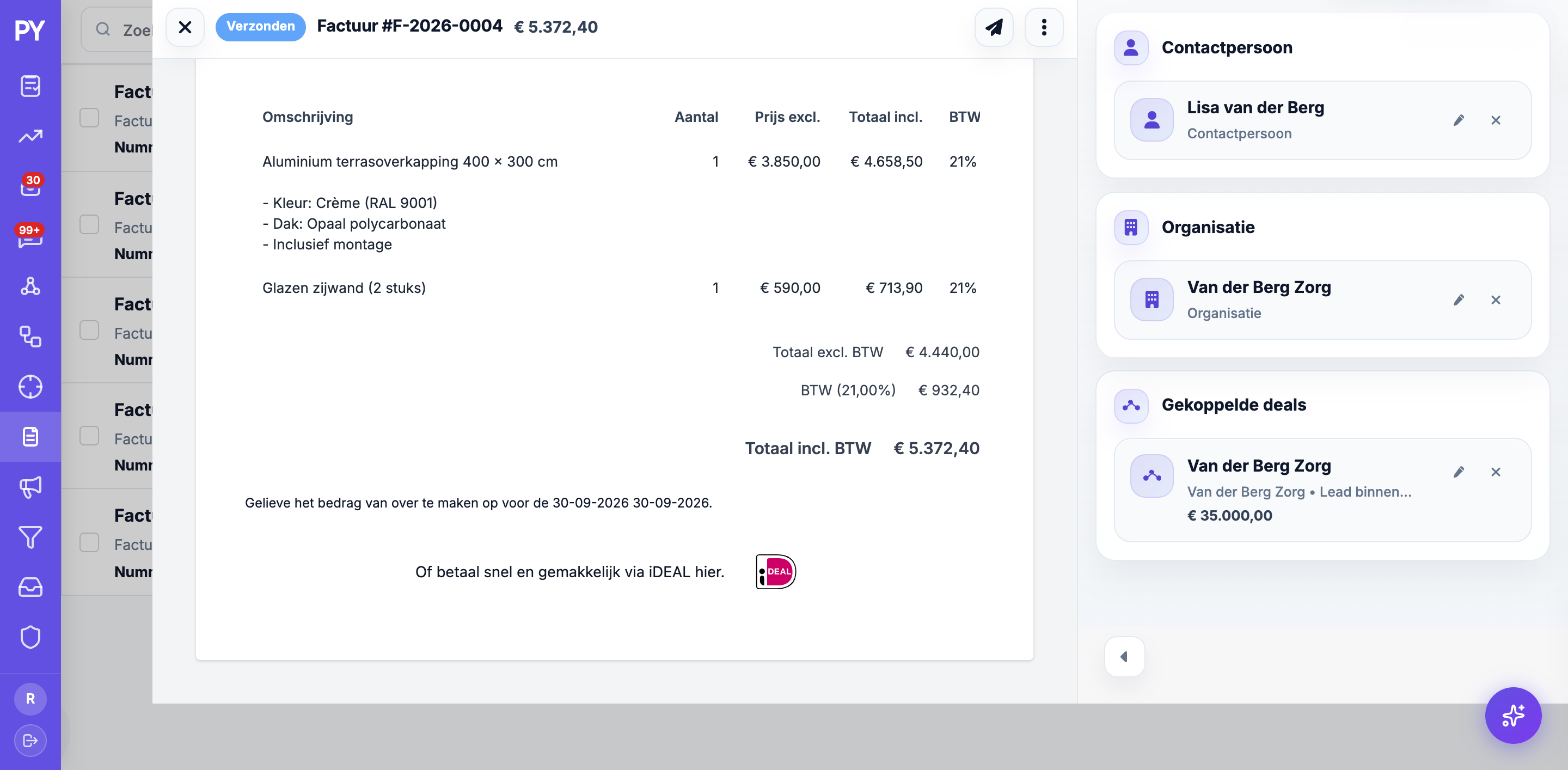Viewport: 1568px width, 770px height.
Task: Remove organisation Van der Berg Zorg
Action: [1496, 300]
